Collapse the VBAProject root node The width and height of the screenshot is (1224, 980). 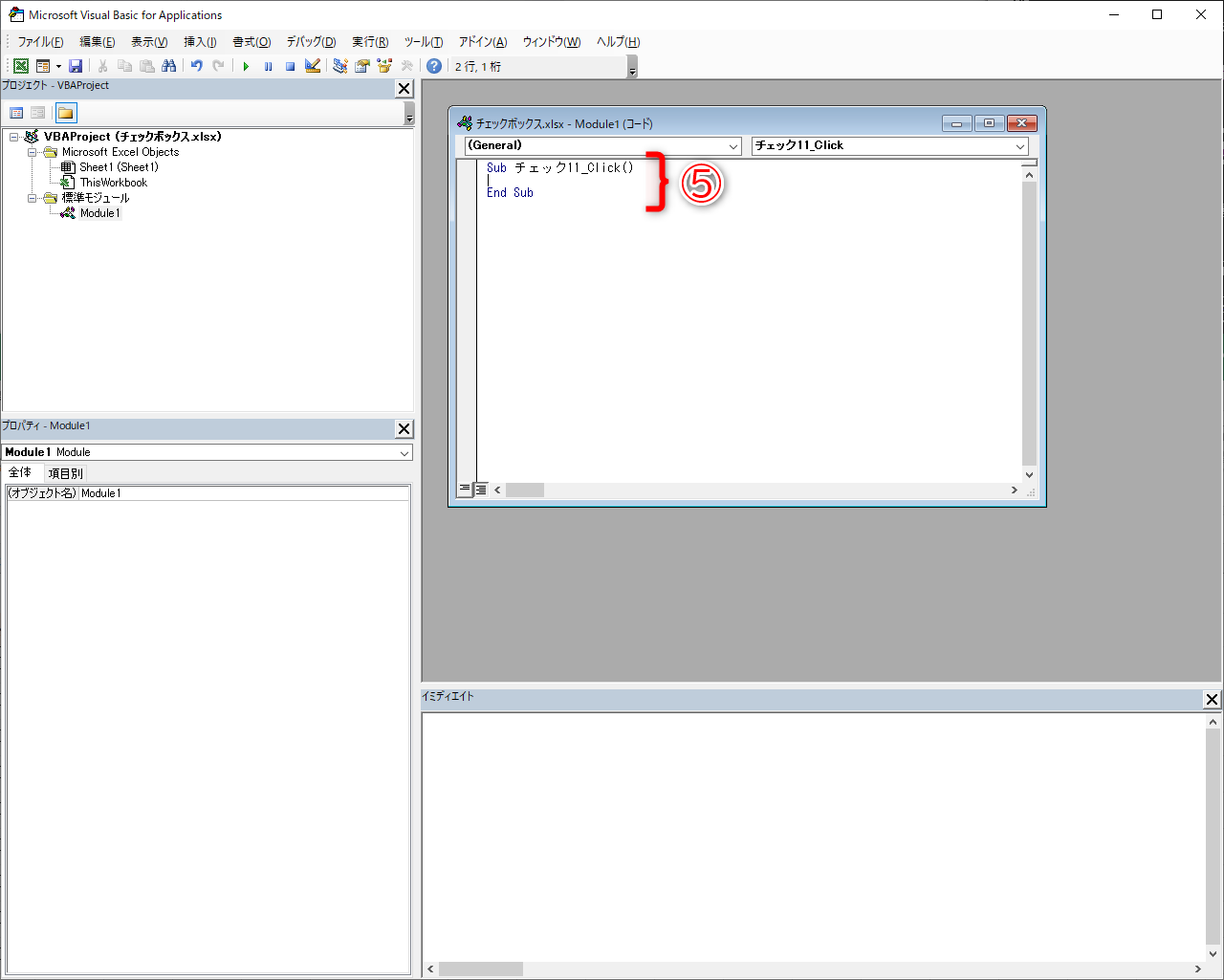tap(14, 137)
